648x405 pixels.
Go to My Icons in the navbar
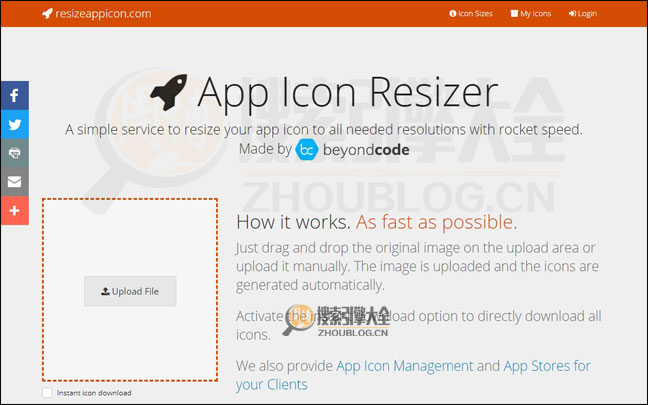tap(531, 14)
